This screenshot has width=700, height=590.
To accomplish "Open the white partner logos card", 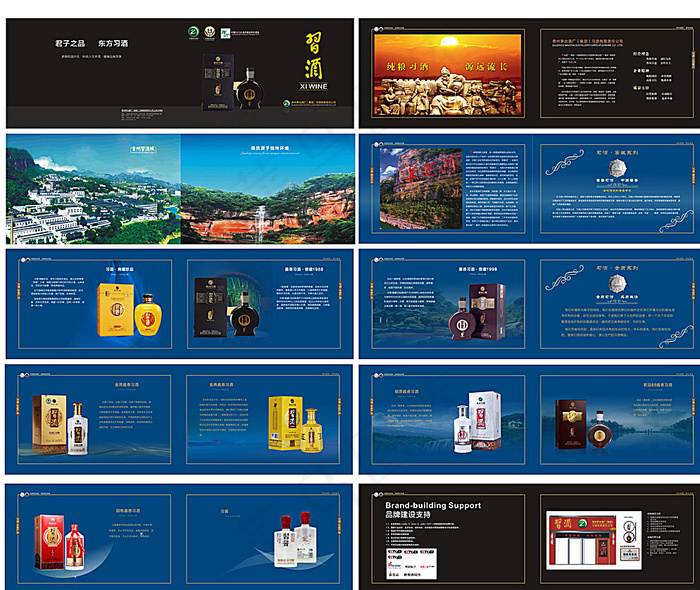I will pos(411,563).
